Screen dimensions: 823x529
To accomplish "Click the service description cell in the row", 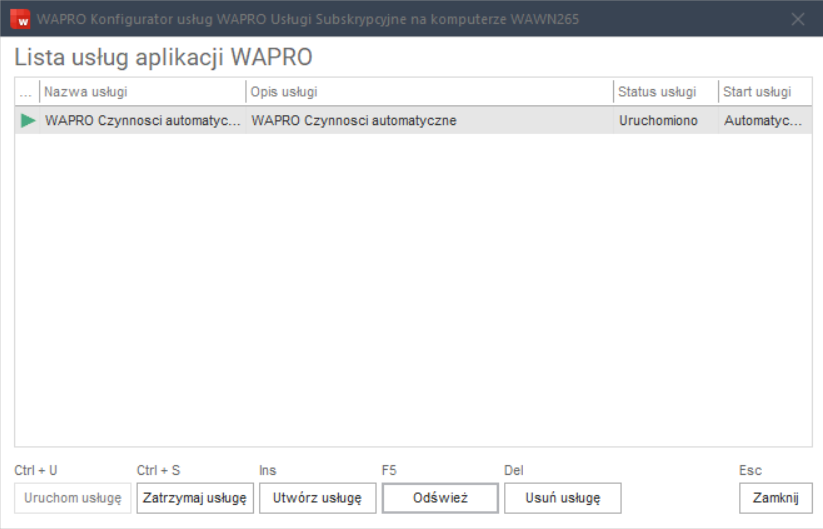I will 428,121.
